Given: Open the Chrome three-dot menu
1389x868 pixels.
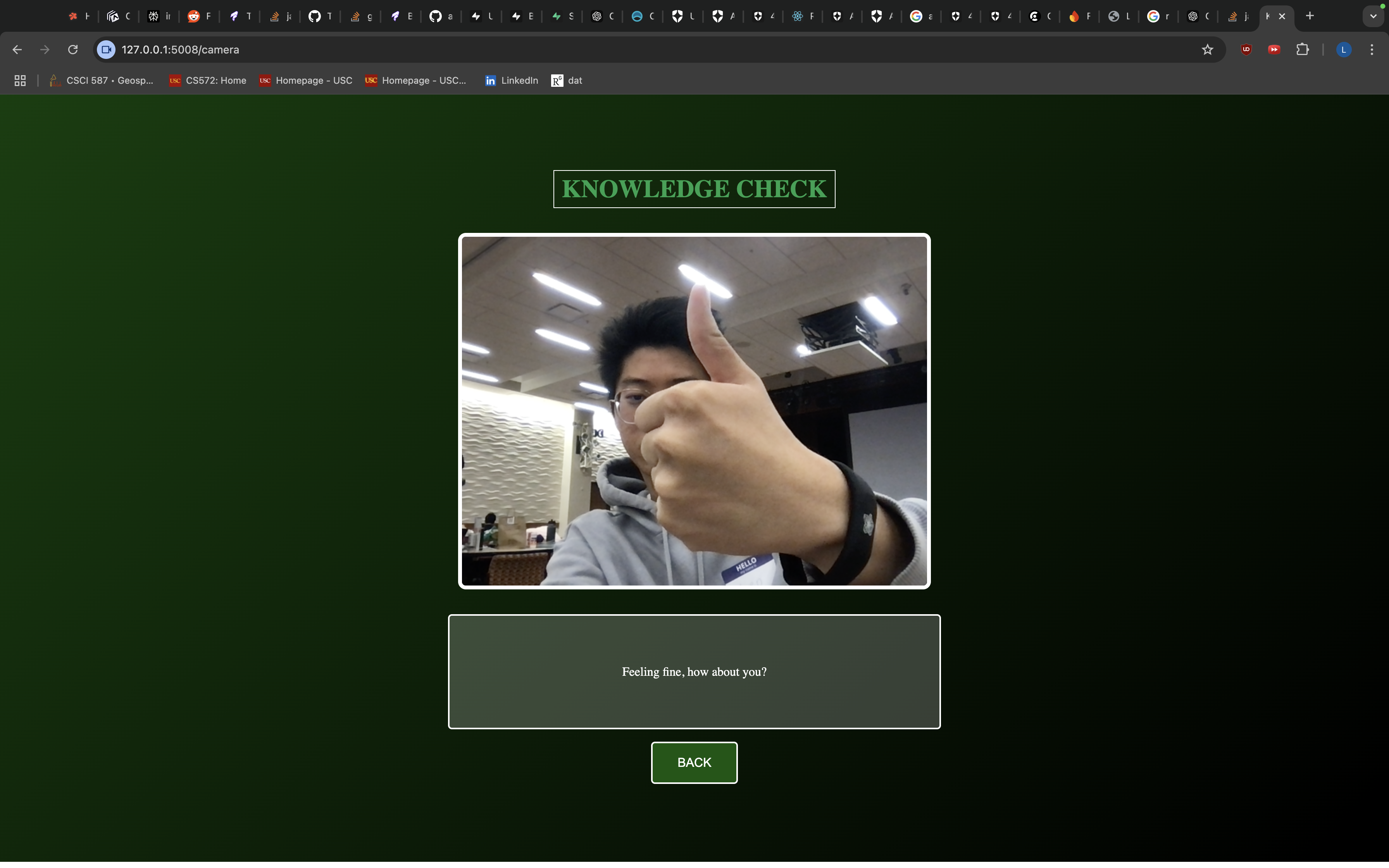Looking at the screenshot, I should coord(1372,50).
